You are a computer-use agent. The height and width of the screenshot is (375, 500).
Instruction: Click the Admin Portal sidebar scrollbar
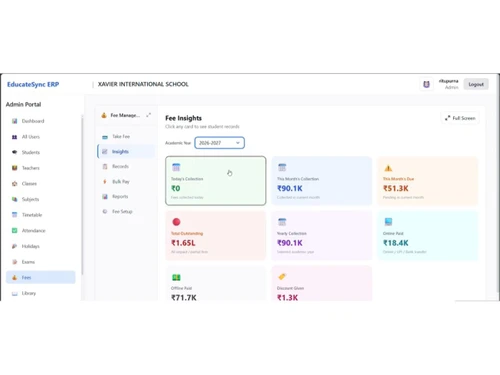pos(82,195)
